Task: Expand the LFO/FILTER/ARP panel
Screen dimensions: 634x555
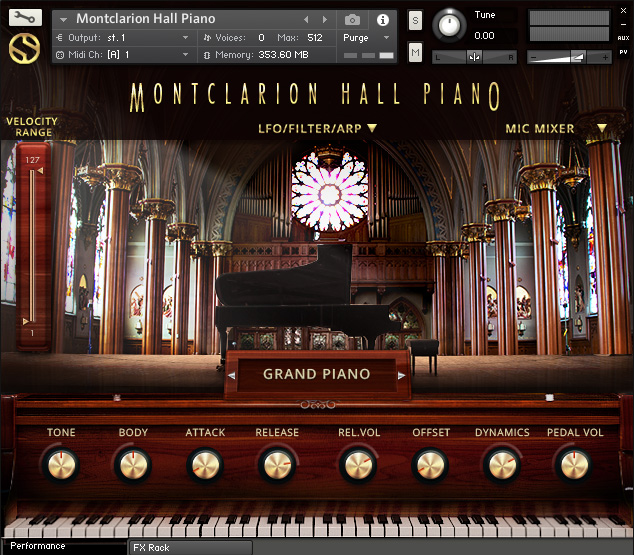Action: [x=317, y=129]
